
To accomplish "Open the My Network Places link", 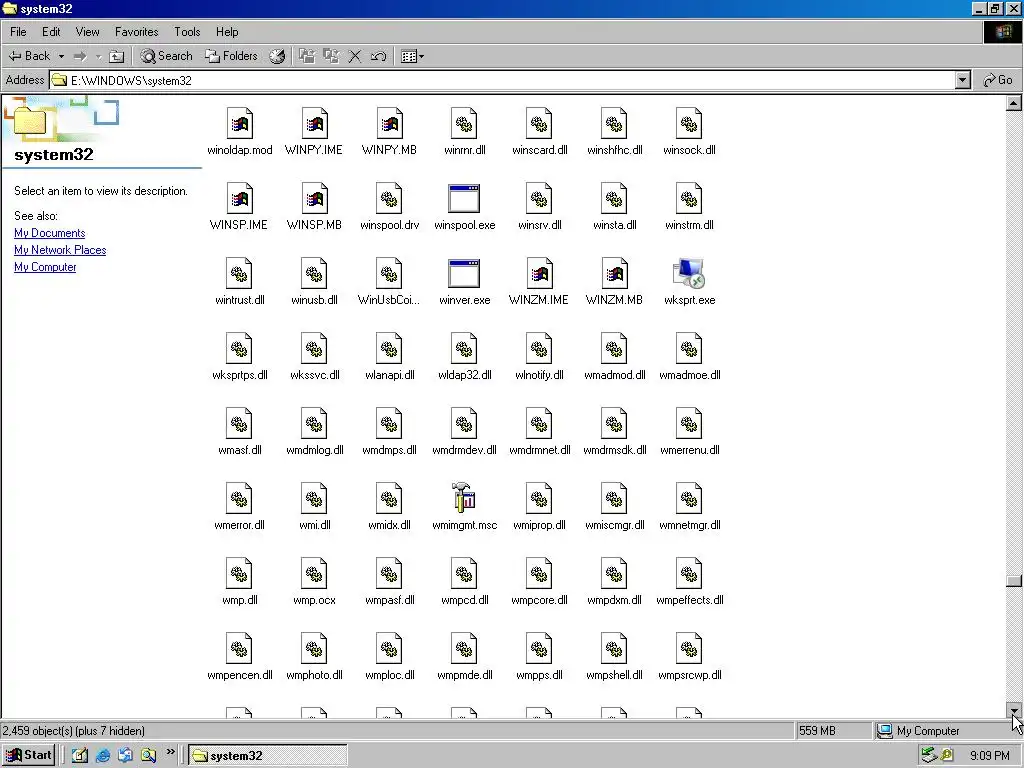I will coord(60,250).
